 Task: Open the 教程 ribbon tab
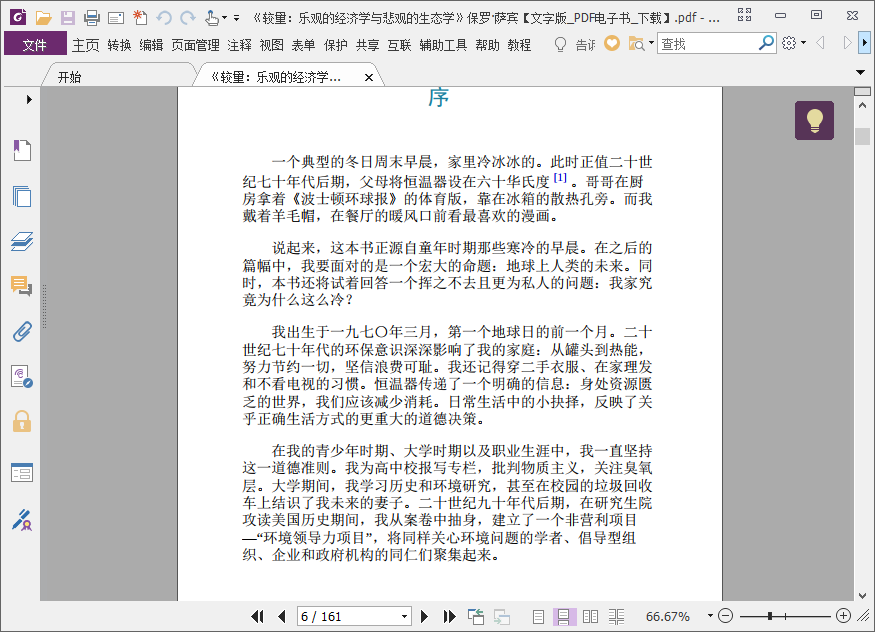(519, 45)
